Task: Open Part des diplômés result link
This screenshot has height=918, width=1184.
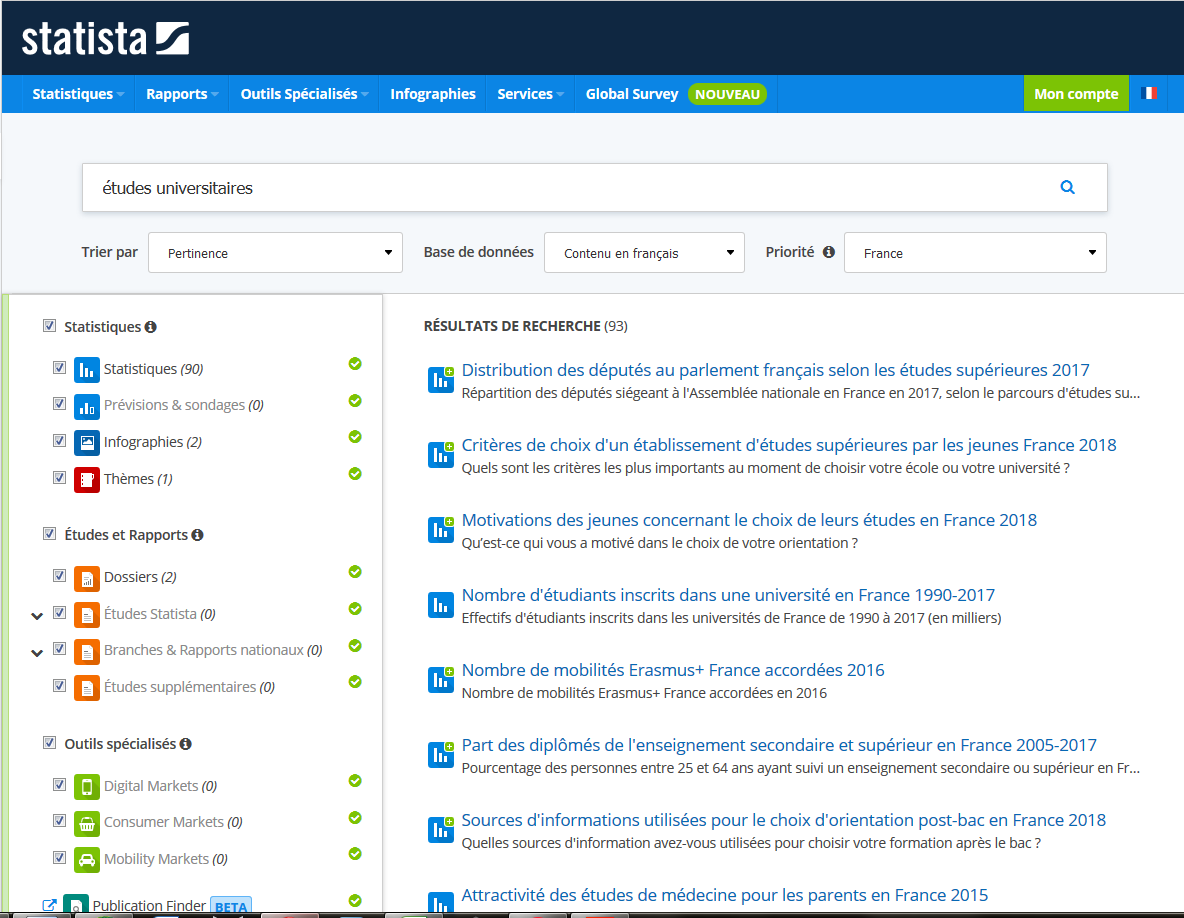Action: pyautogui.click(x=779, y=745)
